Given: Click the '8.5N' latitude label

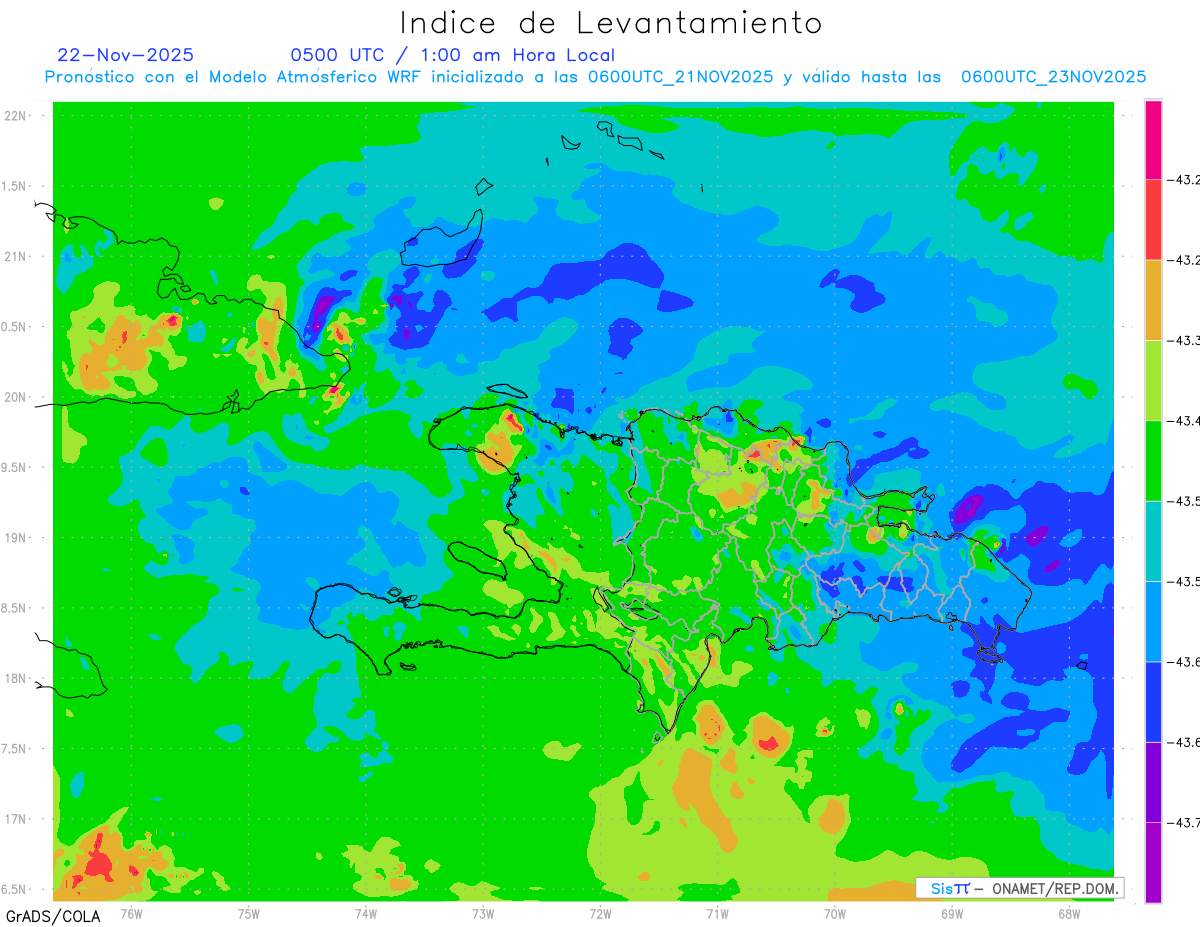Looking at the screenshot, I should 12,608.
